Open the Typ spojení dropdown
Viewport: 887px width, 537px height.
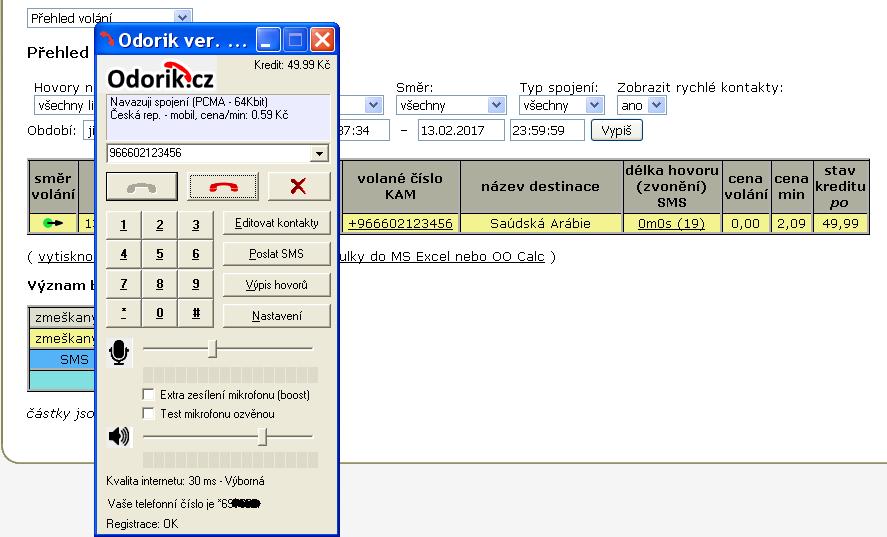point(561,105)
